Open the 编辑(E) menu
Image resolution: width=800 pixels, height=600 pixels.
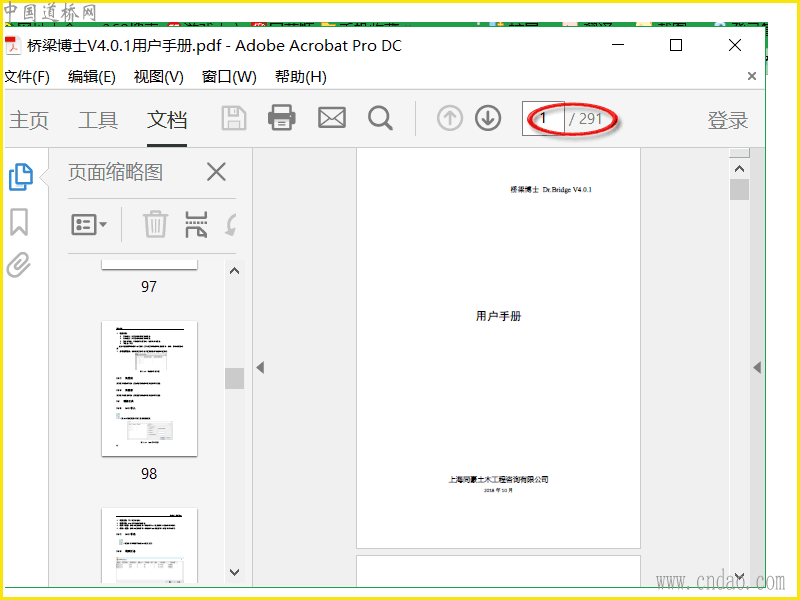pyautogui.click(x=92, y=77)
